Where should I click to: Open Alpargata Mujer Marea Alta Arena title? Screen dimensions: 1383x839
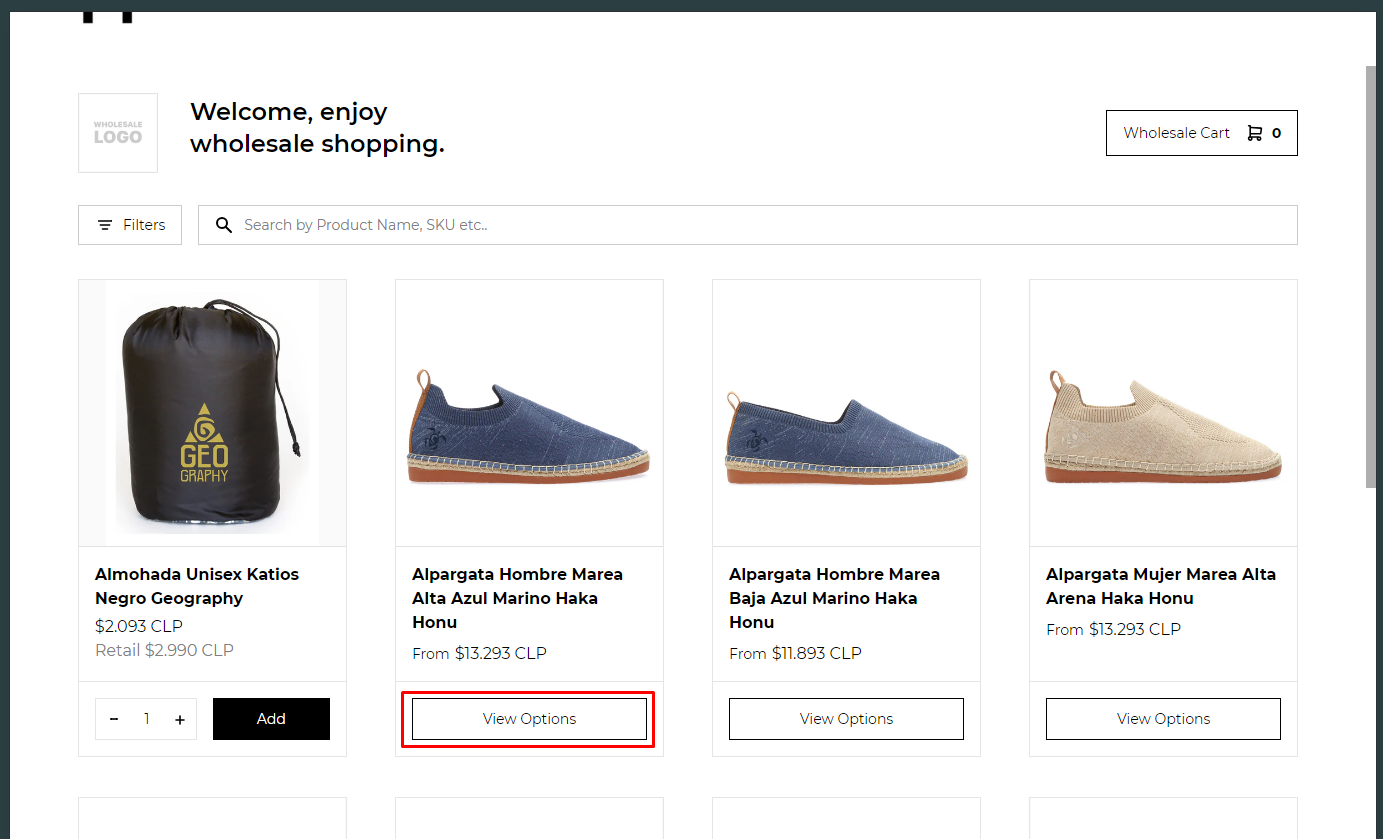tap(1160, 586)
